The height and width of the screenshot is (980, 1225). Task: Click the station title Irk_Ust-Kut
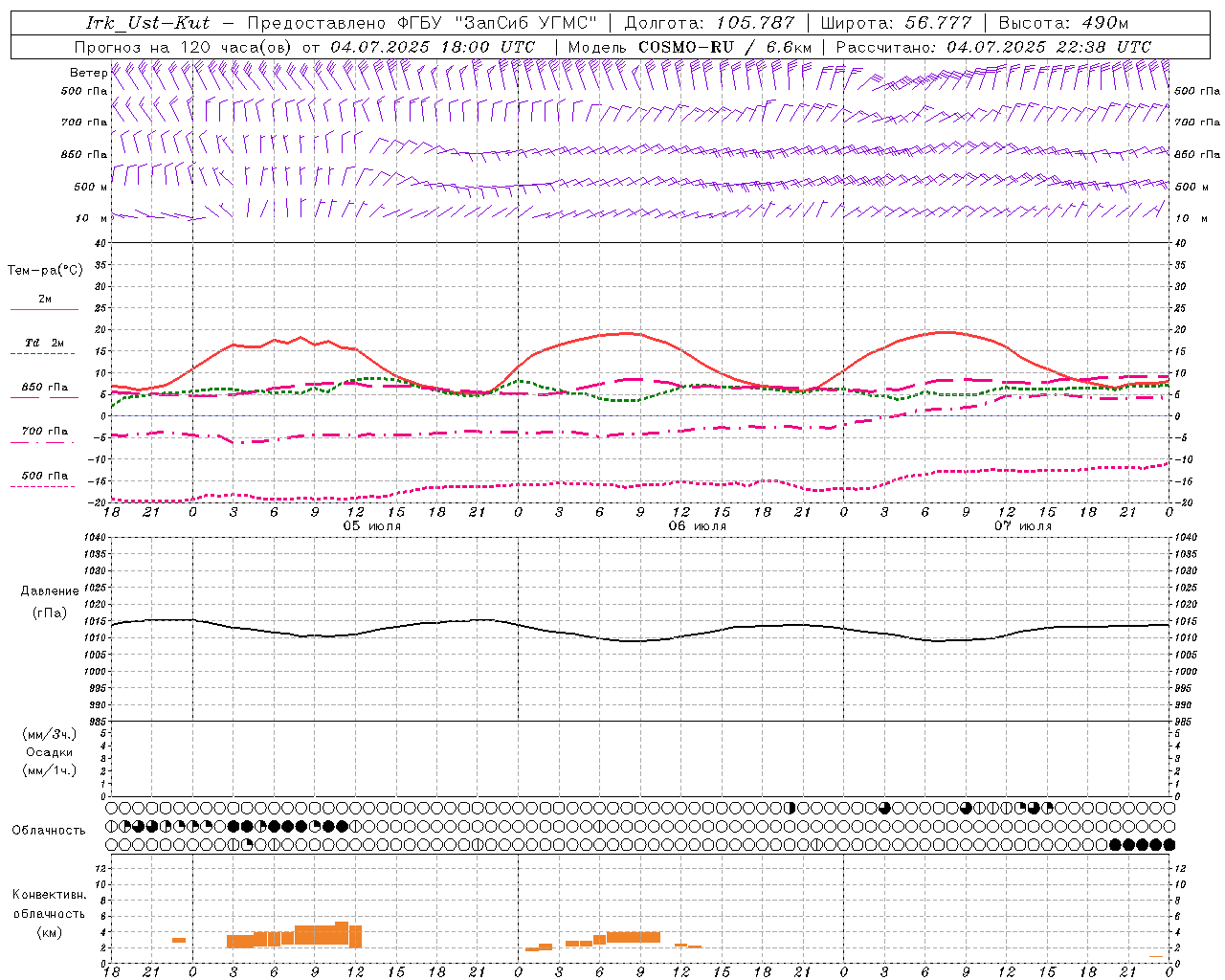point(147,23)
